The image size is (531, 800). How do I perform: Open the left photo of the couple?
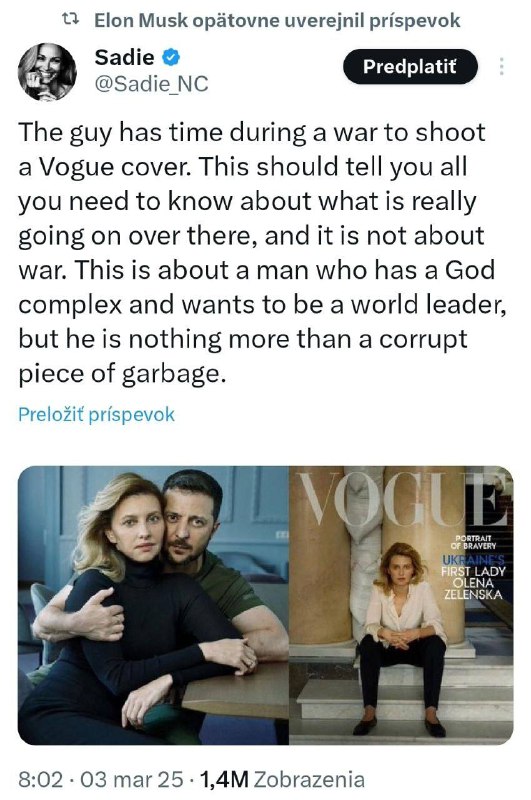click(x=153, y=605)
